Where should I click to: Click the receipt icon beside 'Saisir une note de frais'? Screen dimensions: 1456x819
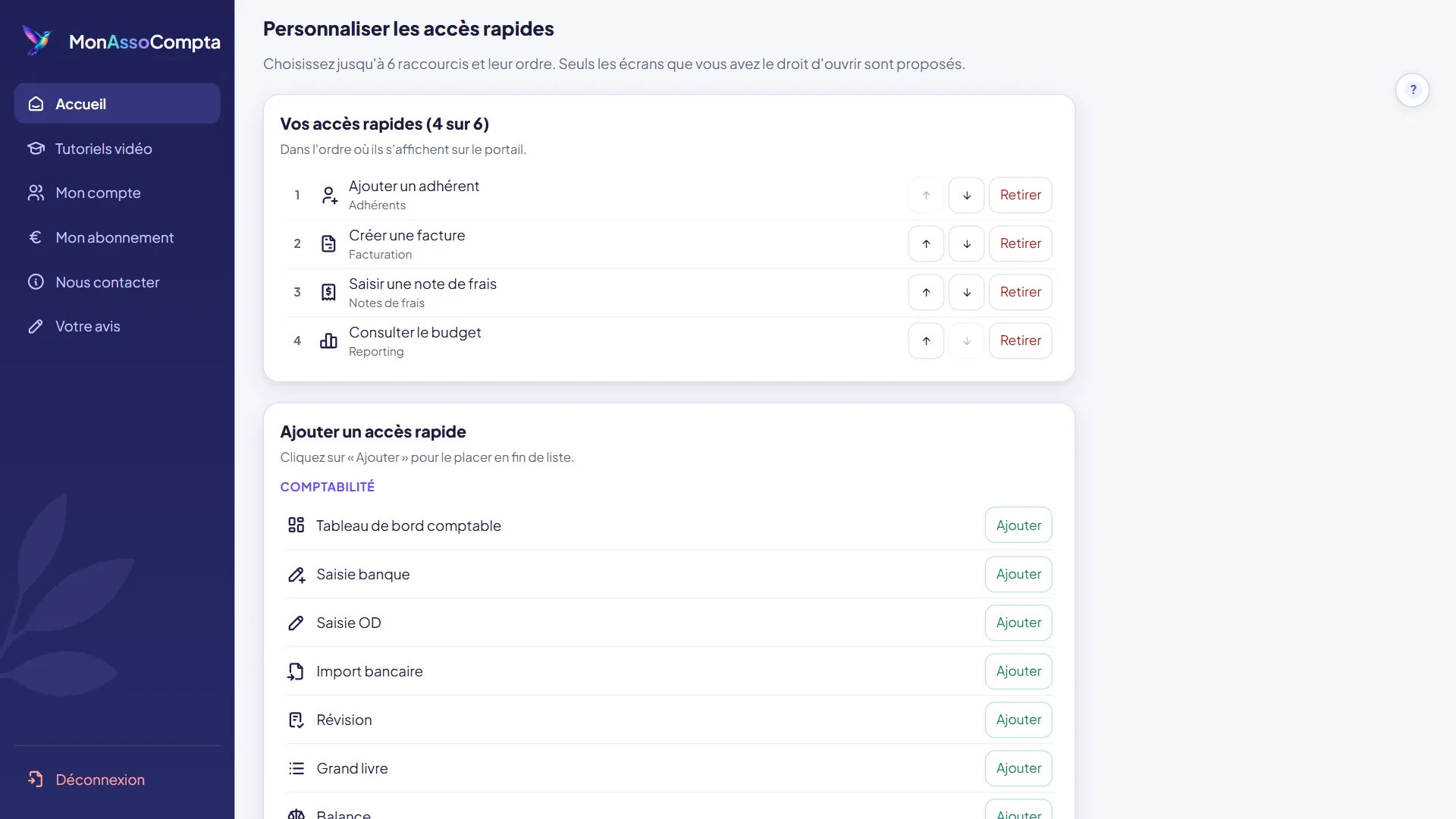tap(328, 292)
